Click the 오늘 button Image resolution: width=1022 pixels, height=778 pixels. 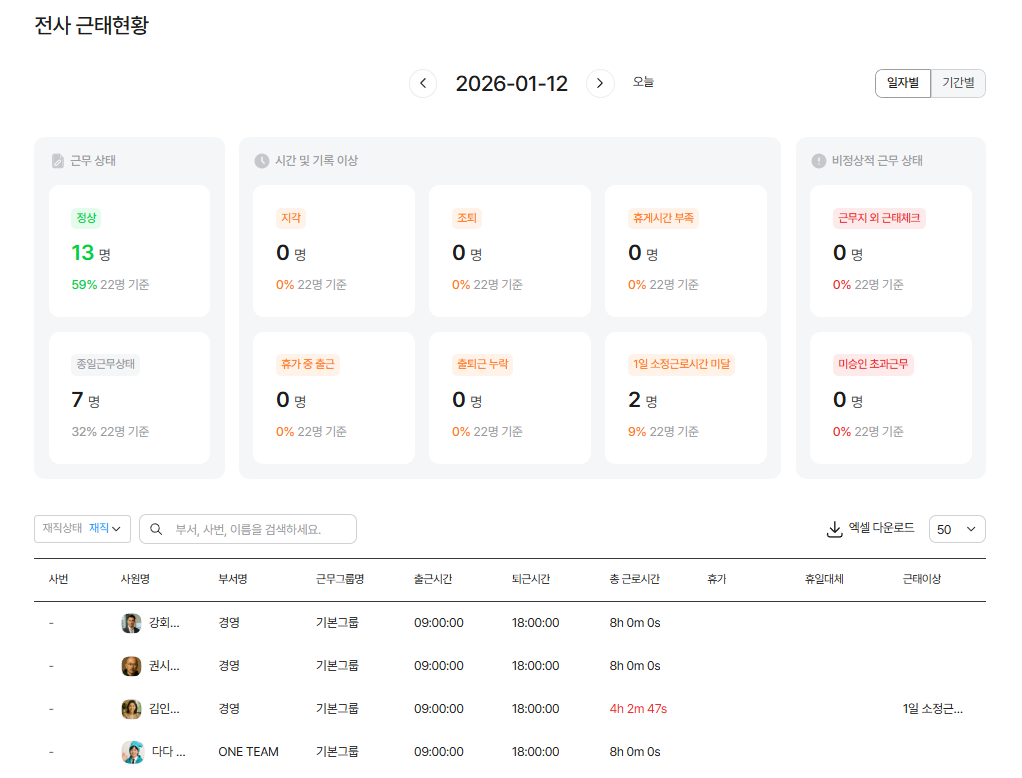pos(643,83)
